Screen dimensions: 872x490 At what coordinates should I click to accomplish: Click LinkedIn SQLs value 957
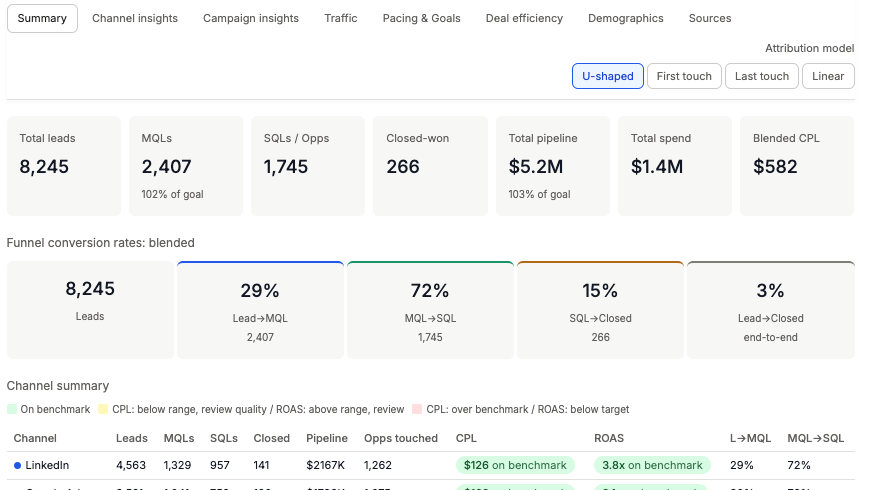[220, 466]
